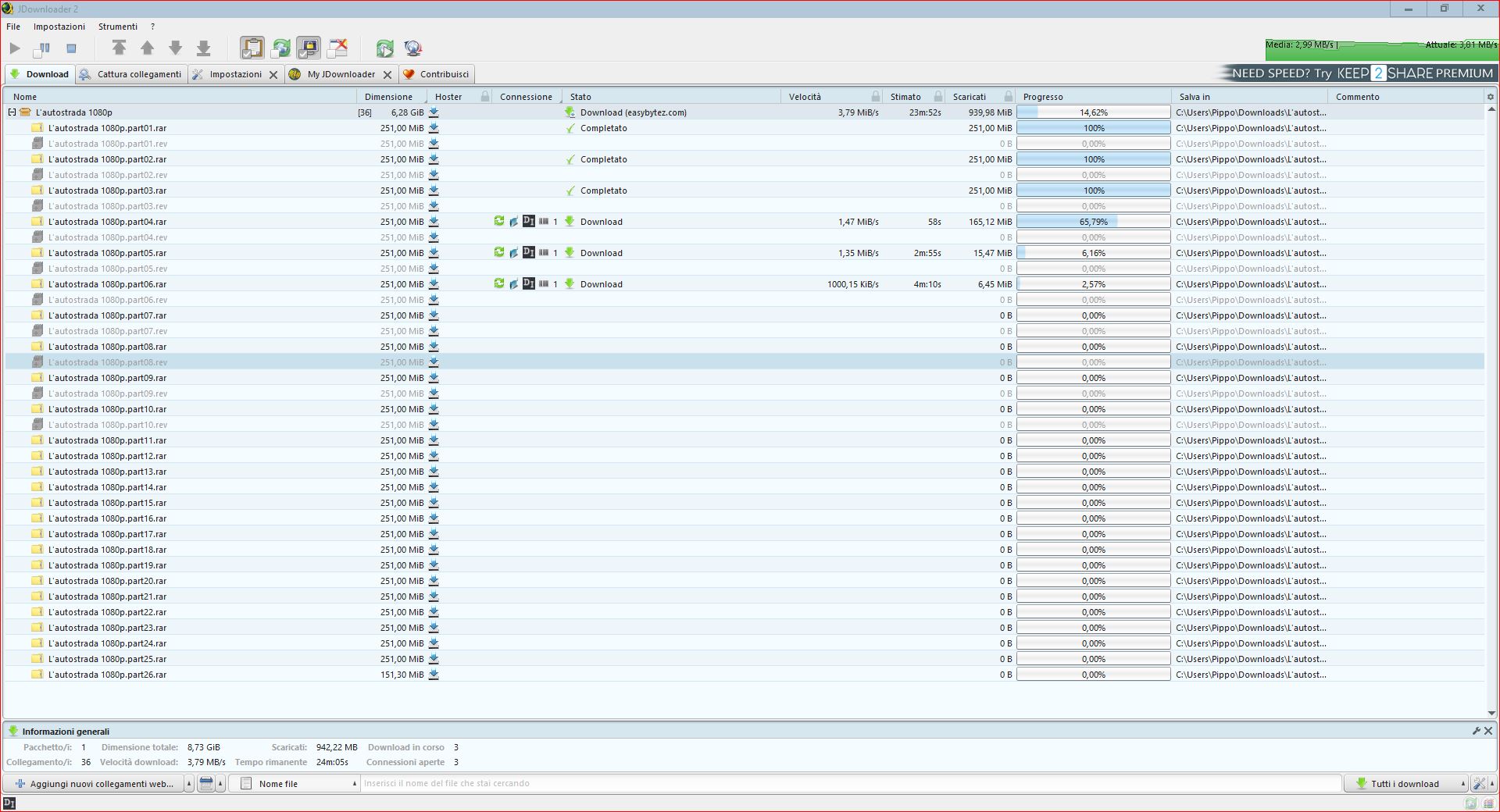Viewport: 1500px width, 812px height.
Task: Open the Nome file search filter dropdown
Action: (x=298, y=783)
